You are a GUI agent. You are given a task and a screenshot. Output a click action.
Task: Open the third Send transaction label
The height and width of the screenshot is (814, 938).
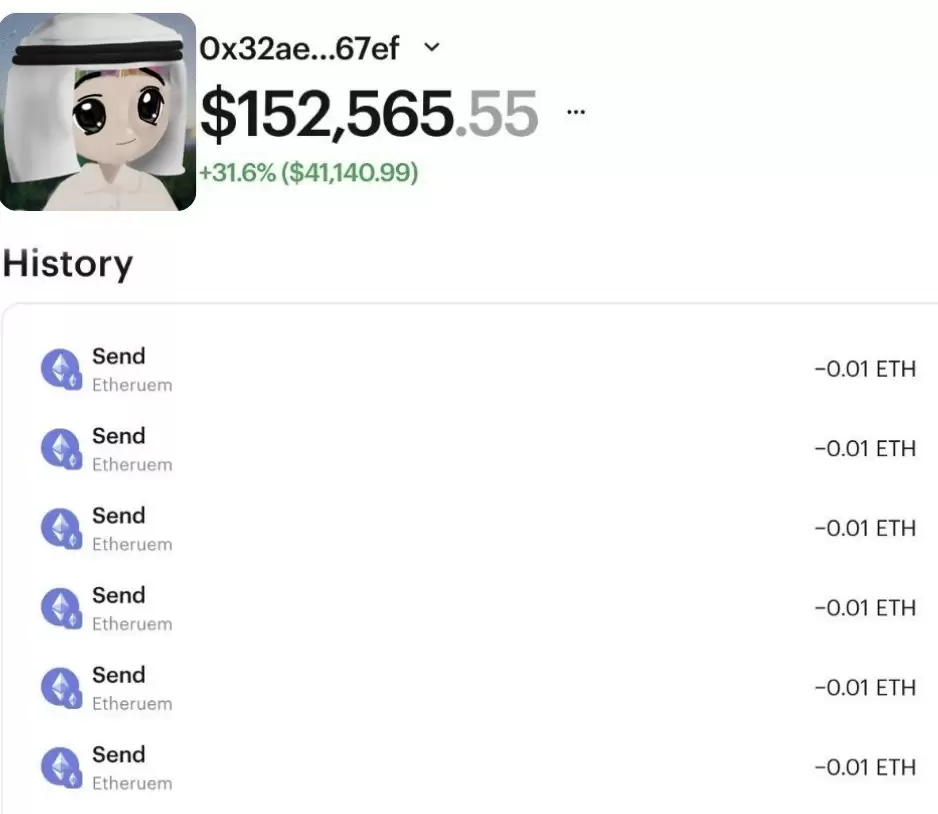pos(118,516)
